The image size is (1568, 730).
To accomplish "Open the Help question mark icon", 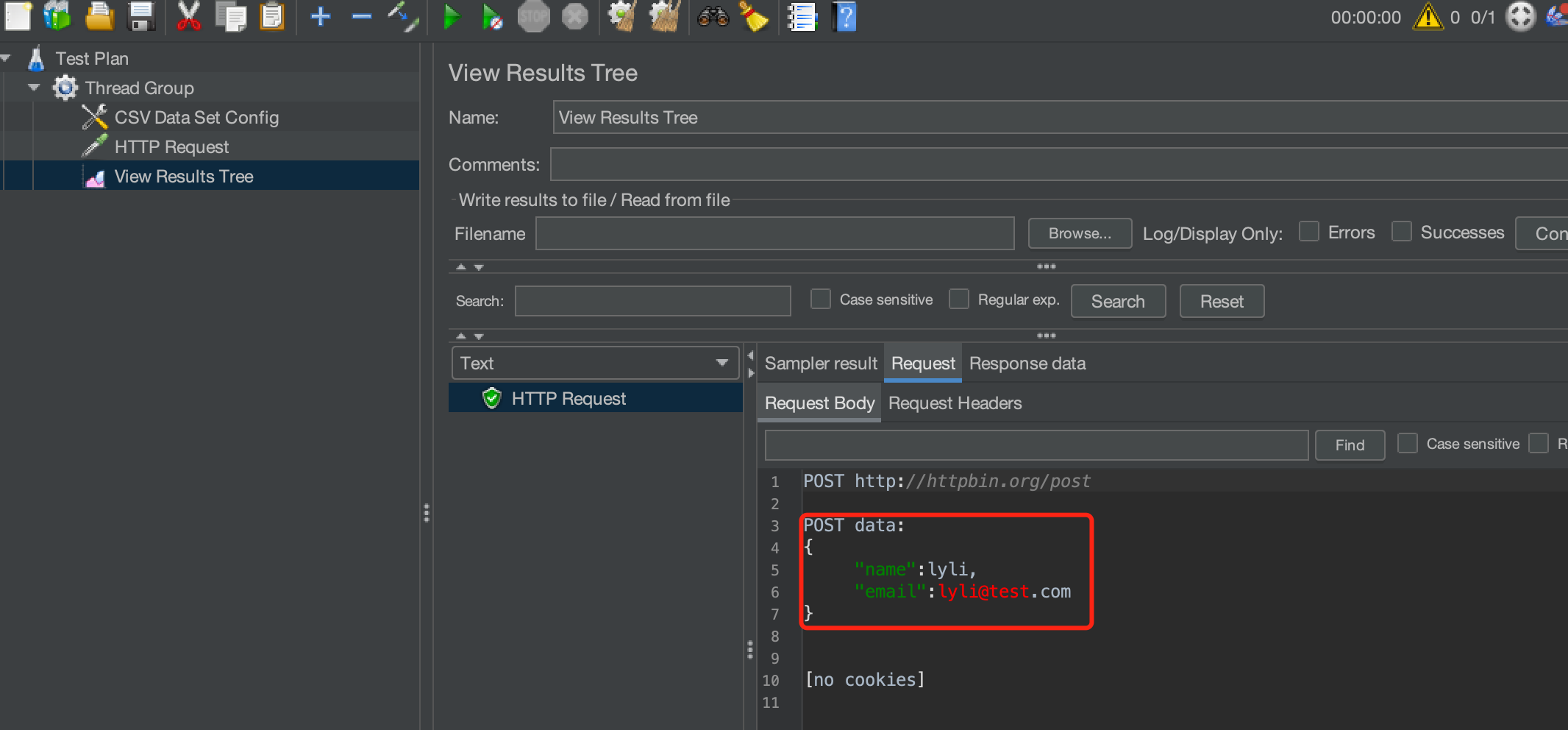I will coord(845,16).
